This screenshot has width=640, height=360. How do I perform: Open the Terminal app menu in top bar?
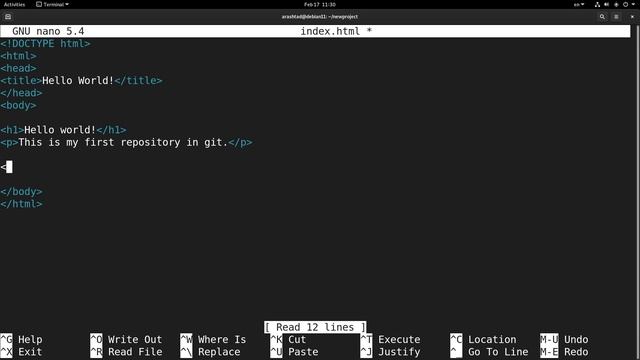pyautogui.click(x=52, y=4)
